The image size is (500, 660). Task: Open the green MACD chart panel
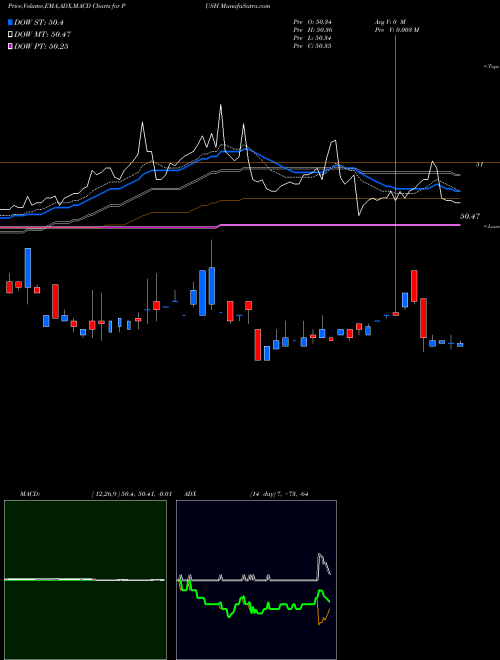tap(85, 580)
